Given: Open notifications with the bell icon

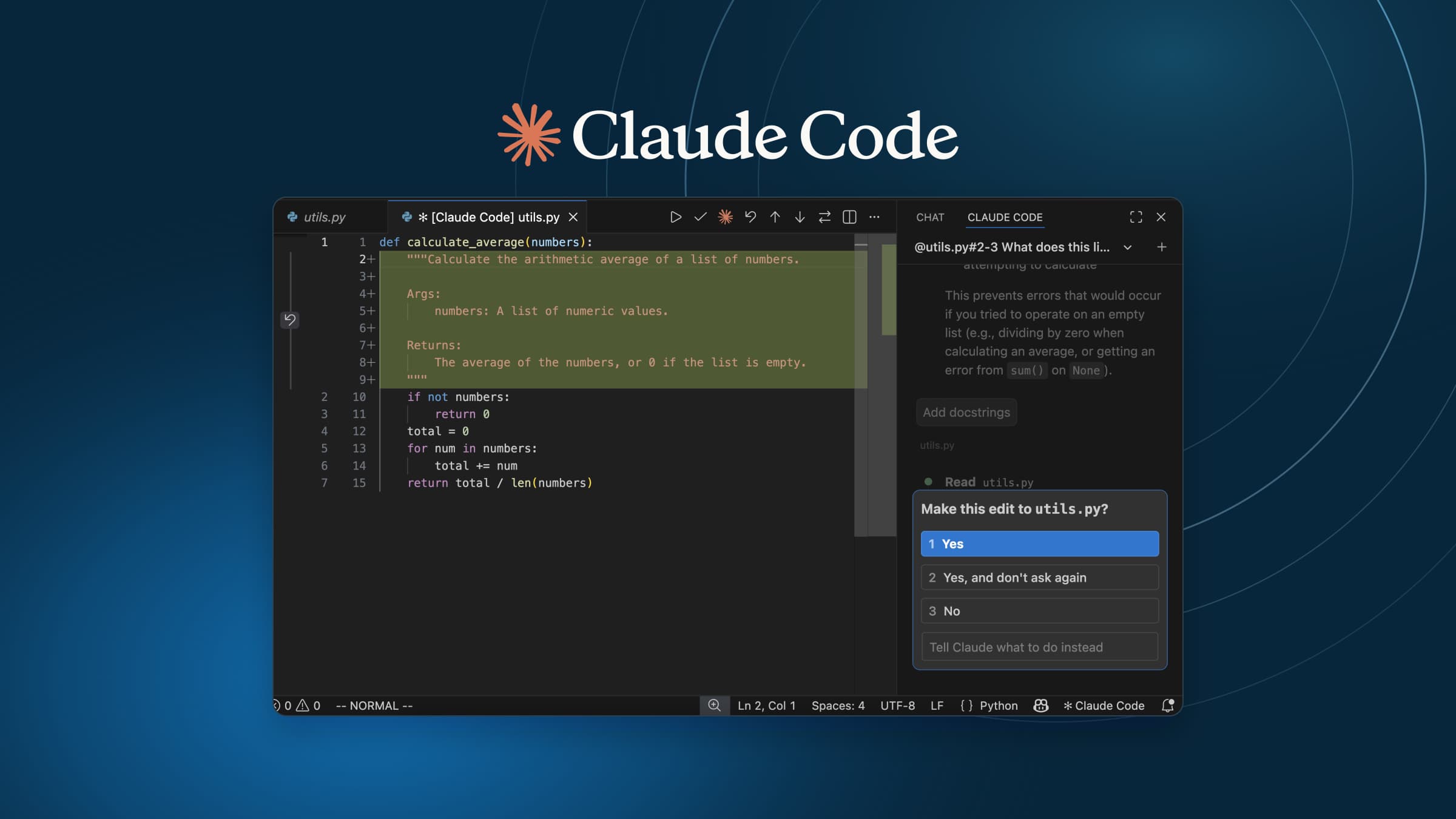Looking at the screenshot, I should pos(1168,706).
